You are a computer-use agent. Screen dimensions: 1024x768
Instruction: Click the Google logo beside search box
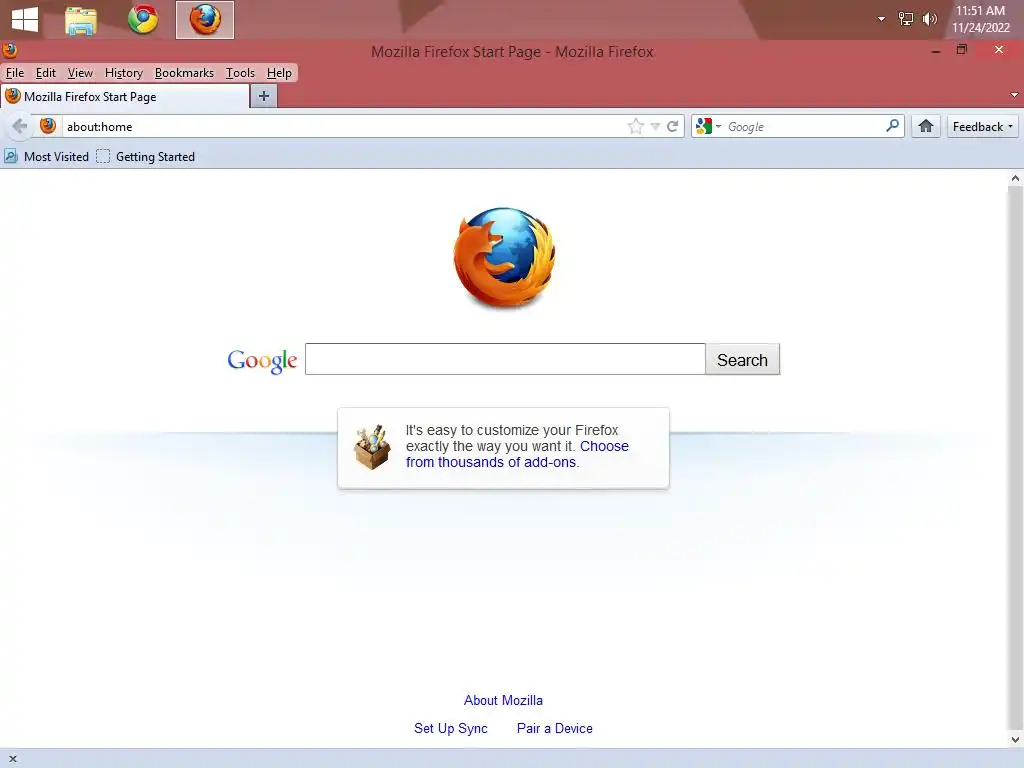[x=262, y=360]
